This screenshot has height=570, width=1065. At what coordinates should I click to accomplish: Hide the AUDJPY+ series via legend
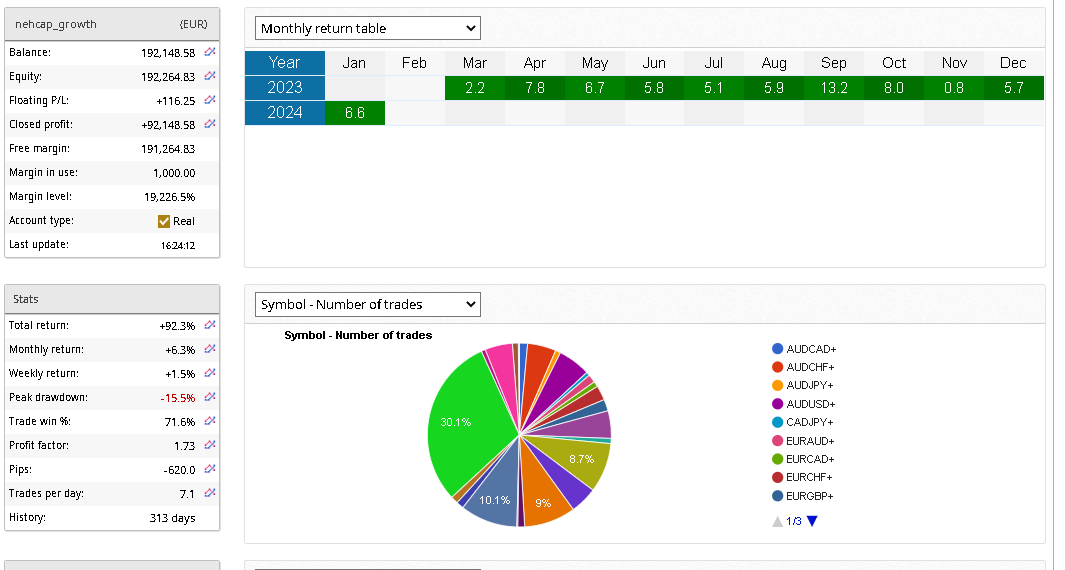coord(809,385)
